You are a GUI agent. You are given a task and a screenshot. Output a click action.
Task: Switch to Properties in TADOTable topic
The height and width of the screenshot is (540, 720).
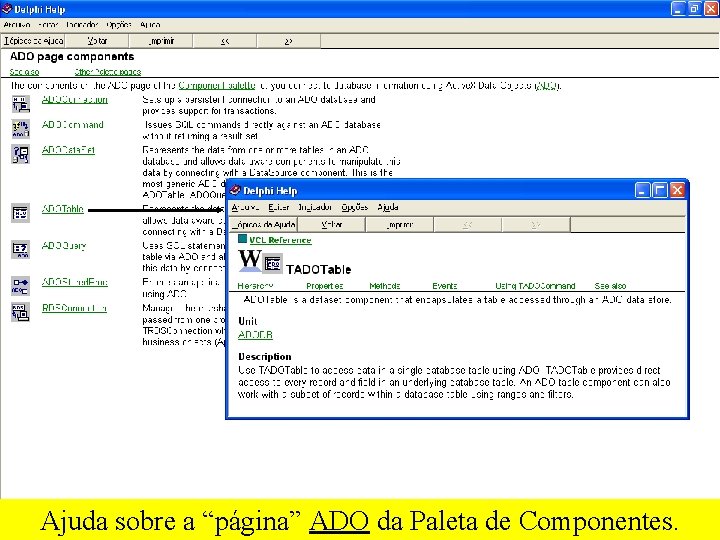point(325,286)
